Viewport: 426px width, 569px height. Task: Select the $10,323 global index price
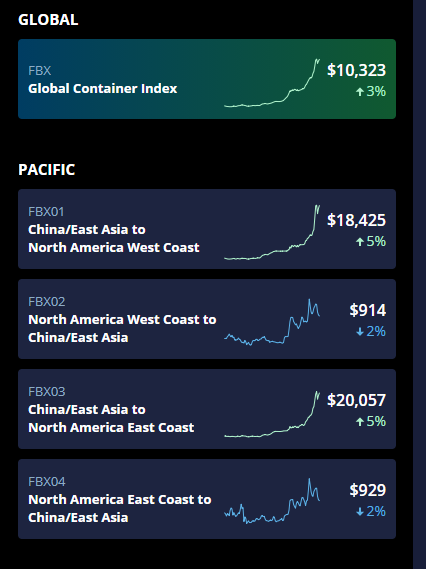[356, 70]
